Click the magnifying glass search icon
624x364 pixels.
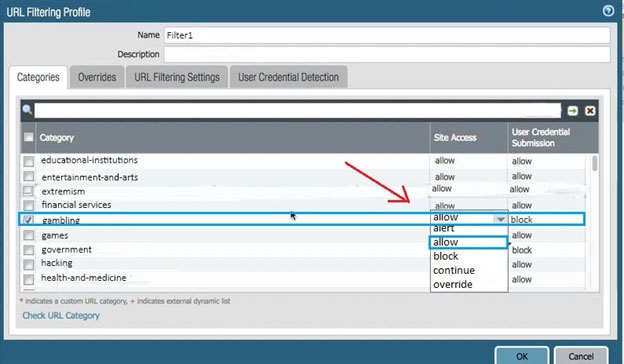pos(27,110)
